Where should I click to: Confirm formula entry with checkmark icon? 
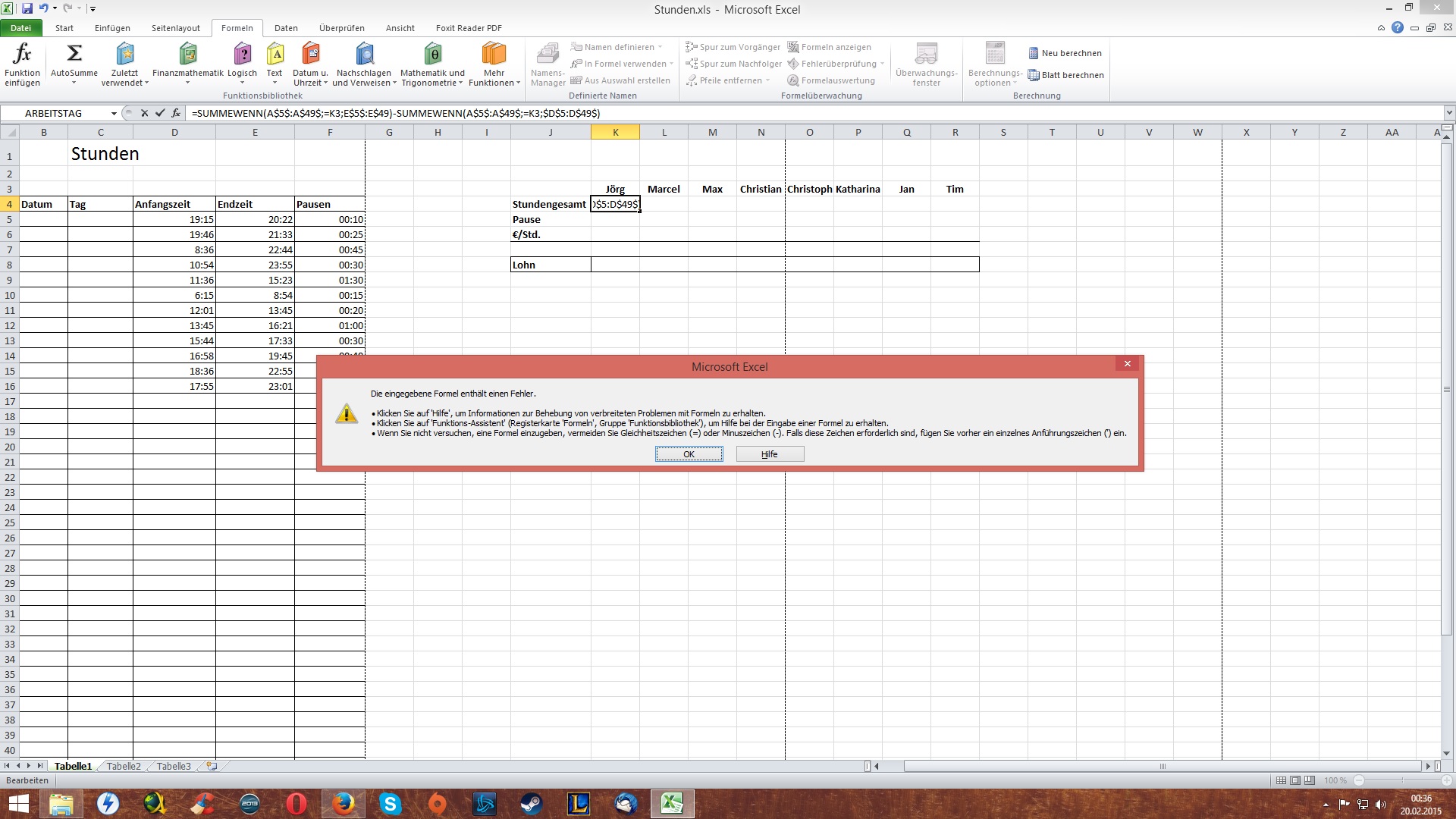point(160,113)
